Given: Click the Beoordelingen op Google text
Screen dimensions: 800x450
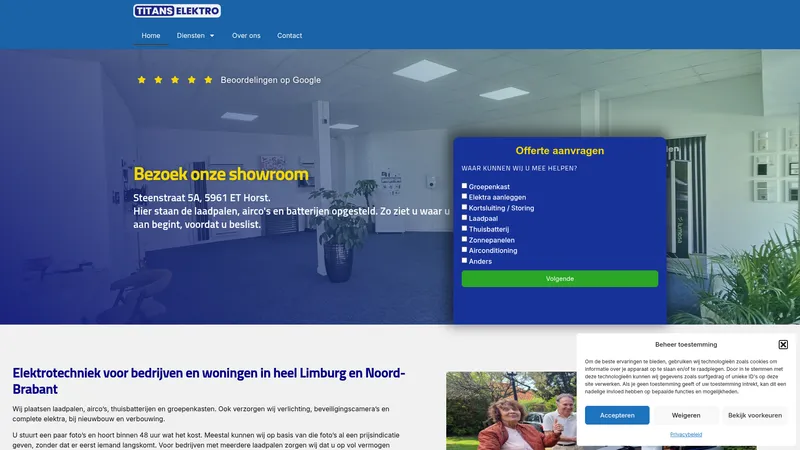Looking at the screenshot, I should [270, 80].
